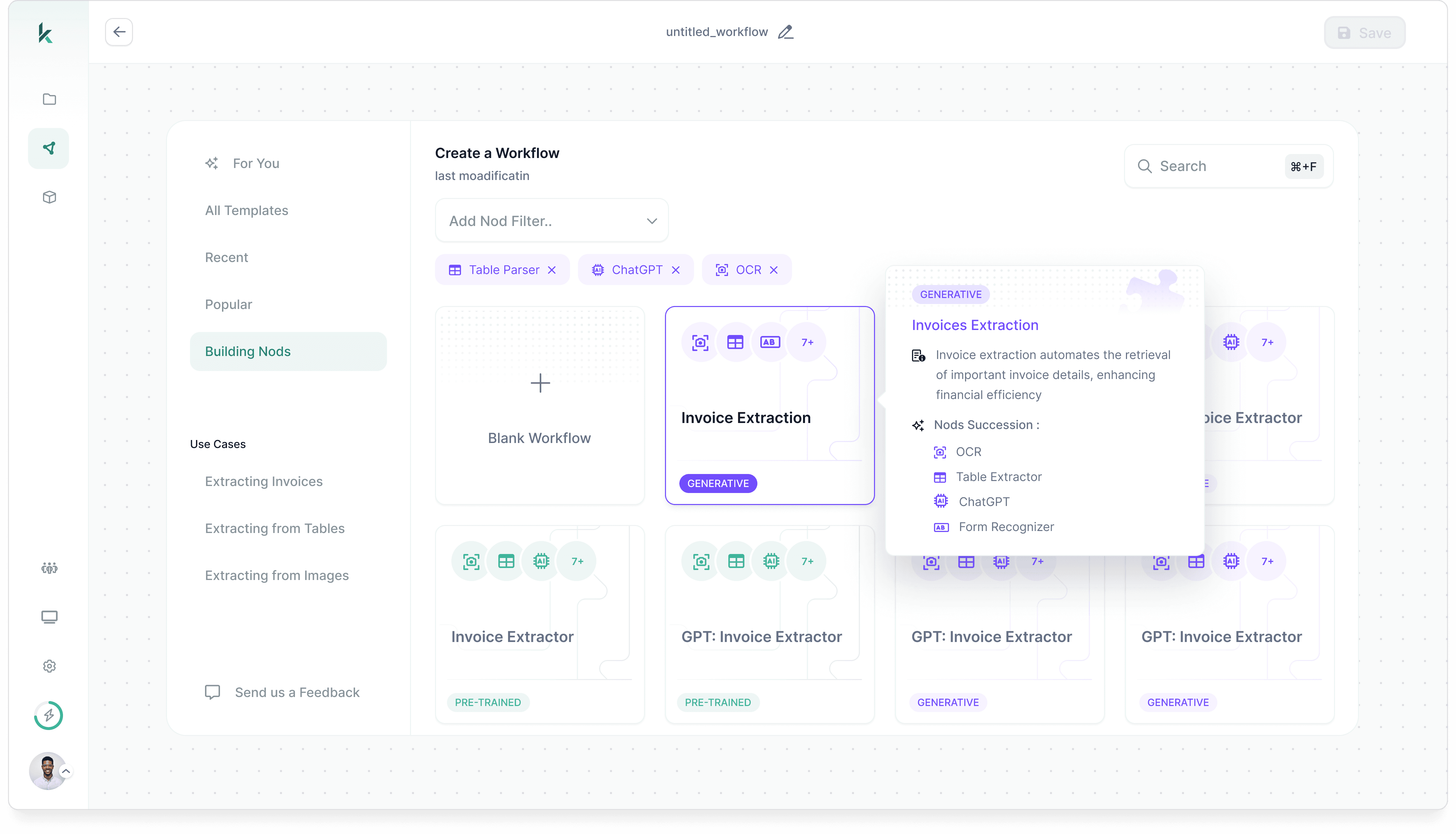Select the All Templates menu item

click(x=247, y=210)
